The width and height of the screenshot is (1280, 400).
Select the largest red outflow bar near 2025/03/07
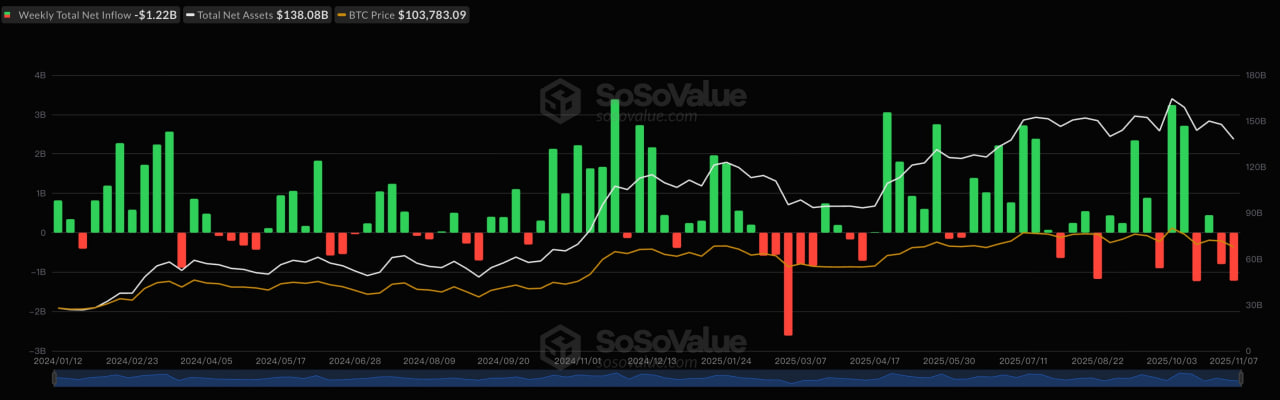788,284
